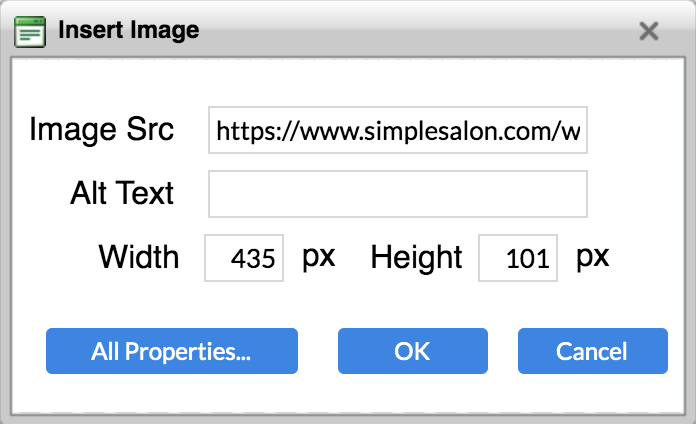Click the Alt Text label
This screenshot has height=424, width=696.
[122, 194]
